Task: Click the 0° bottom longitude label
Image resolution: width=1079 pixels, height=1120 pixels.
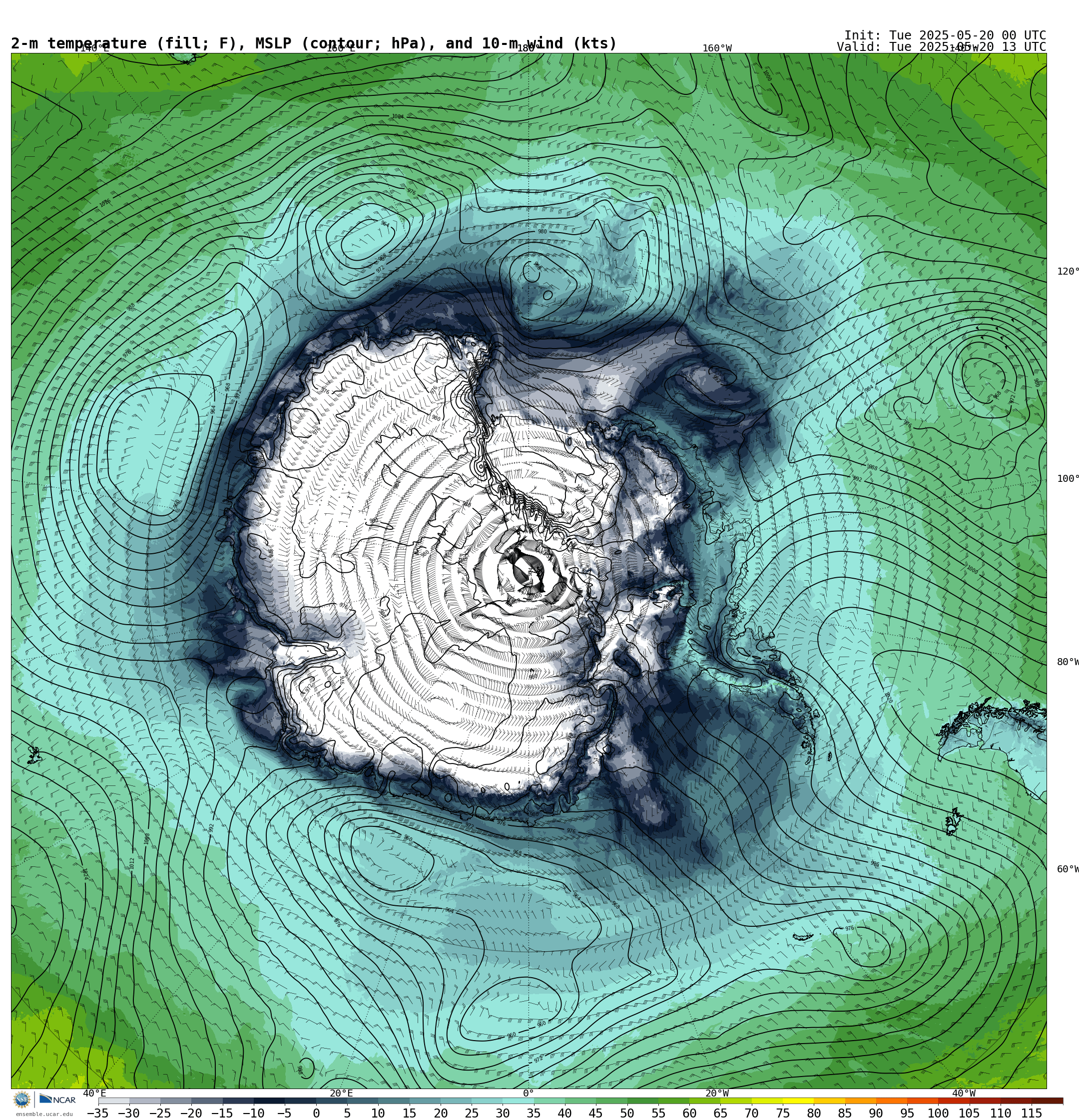Action: (529, 1093)
